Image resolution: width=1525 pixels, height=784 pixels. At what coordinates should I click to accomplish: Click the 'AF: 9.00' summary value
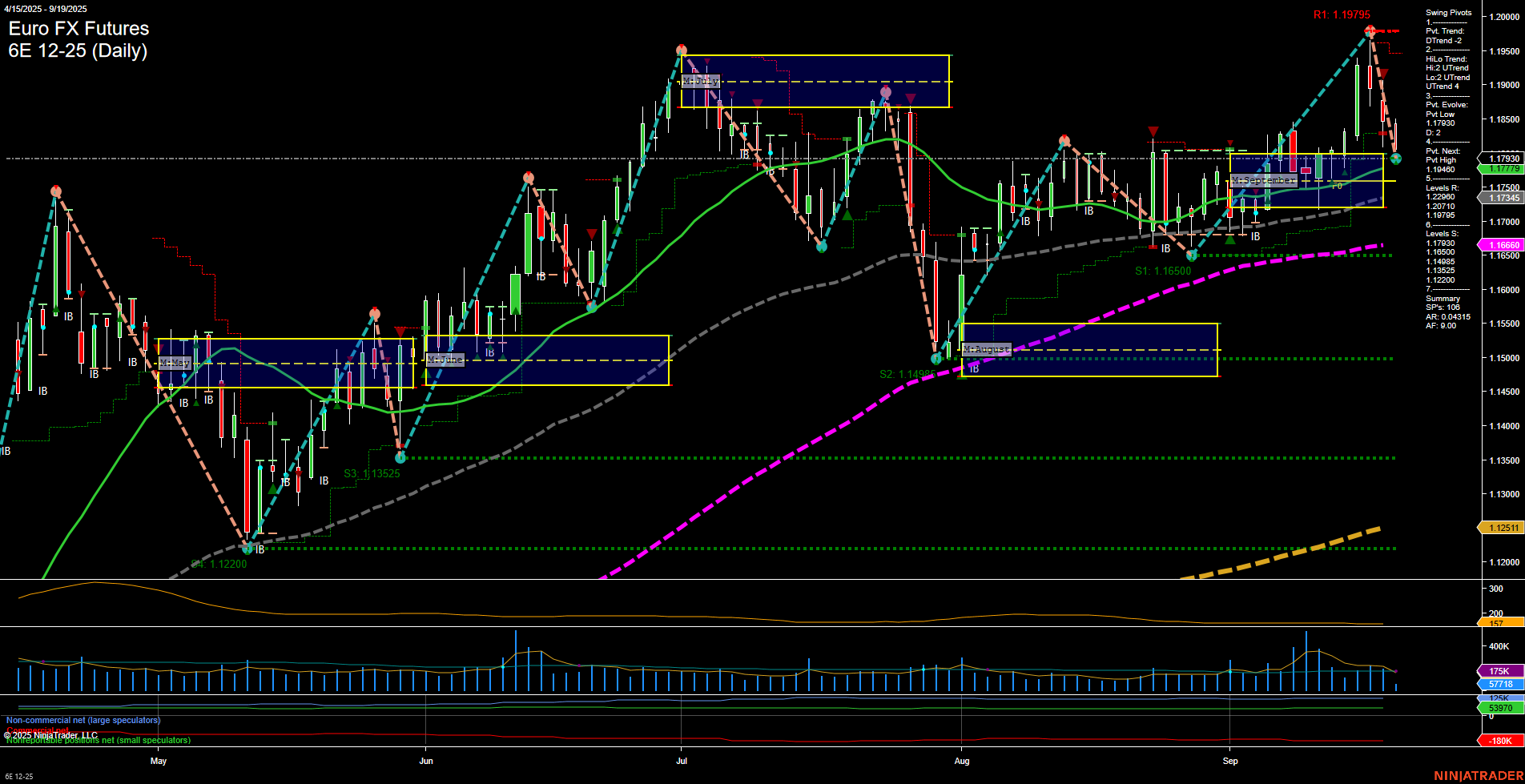tap(1441, 326)
